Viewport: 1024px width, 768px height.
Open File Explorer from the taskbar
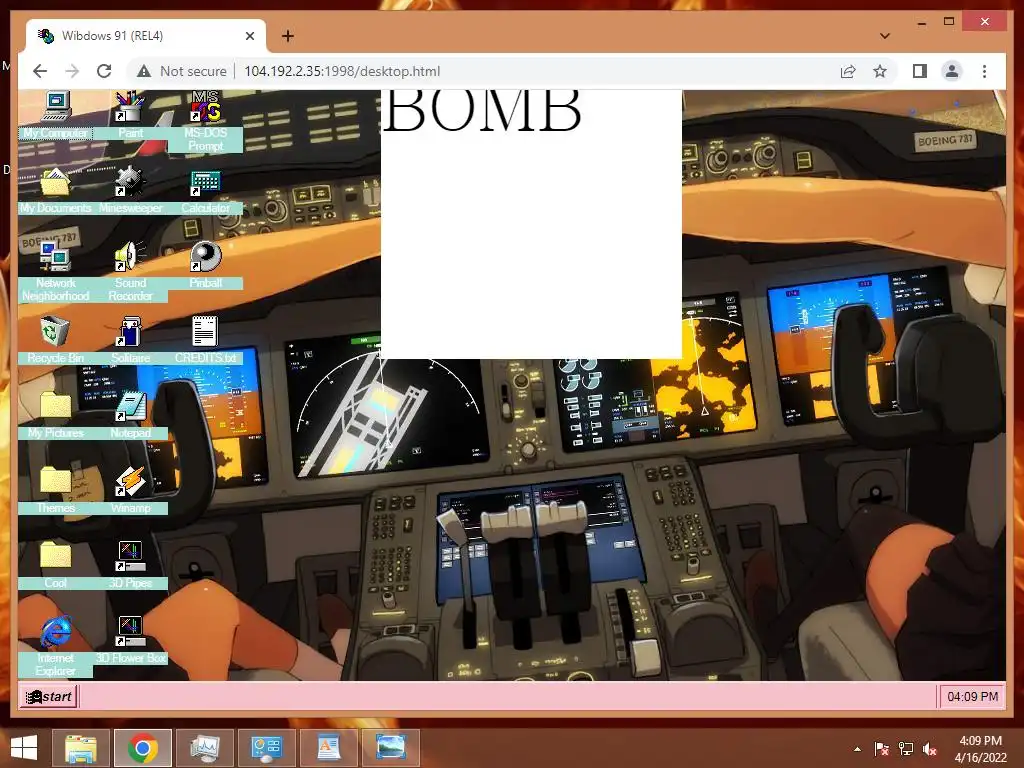click(x=81, y=748)
